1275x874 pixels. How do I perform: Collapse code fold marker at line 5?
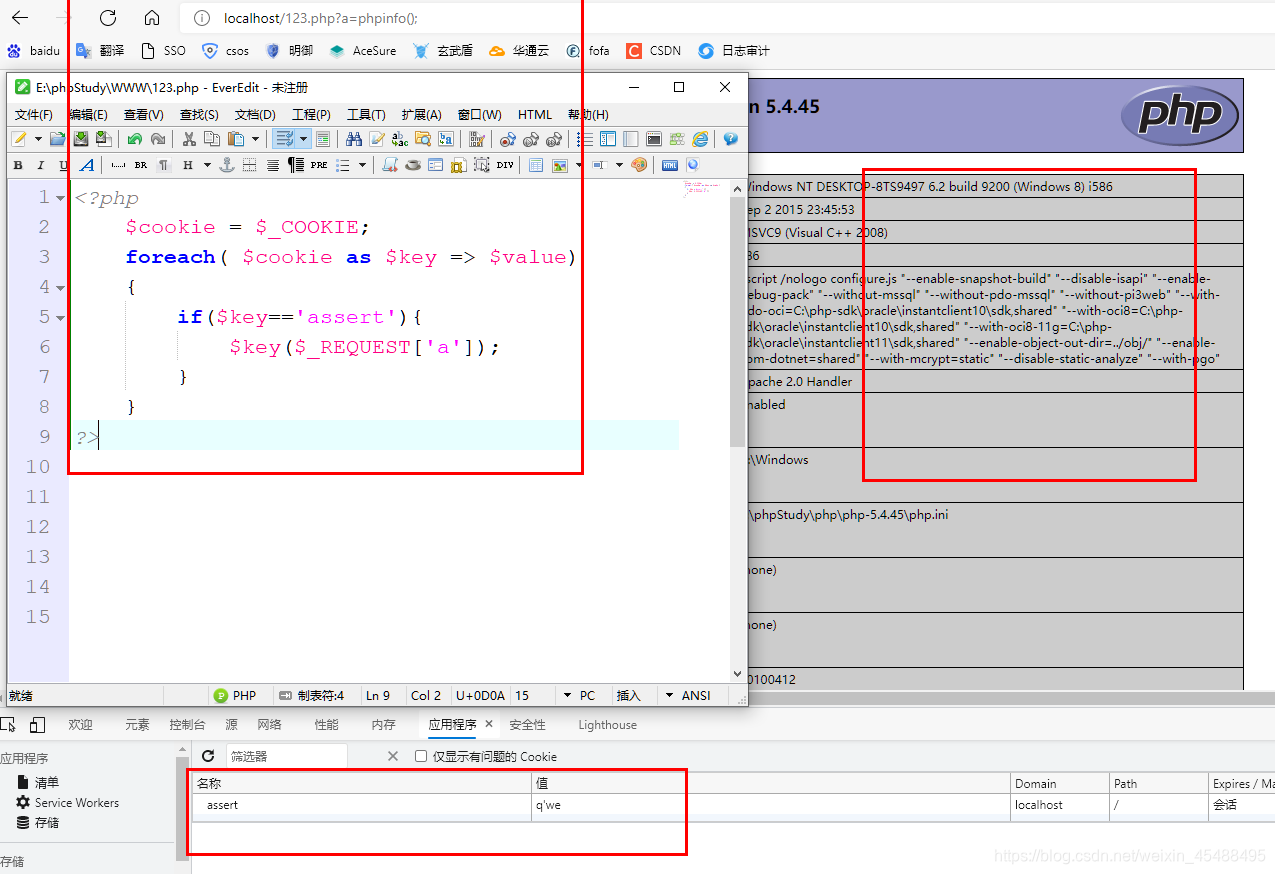click(61, 318)
